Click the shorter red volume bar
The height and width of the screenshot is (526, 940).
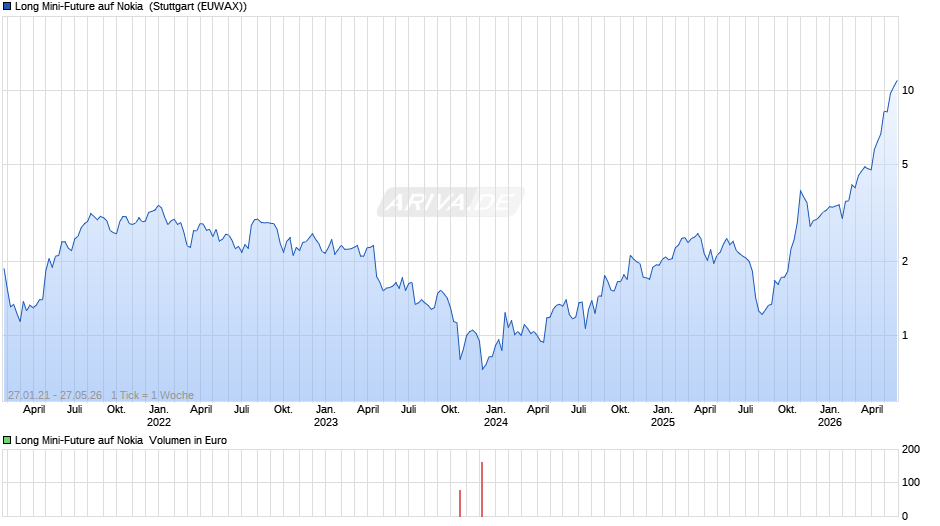pos(460,503)
